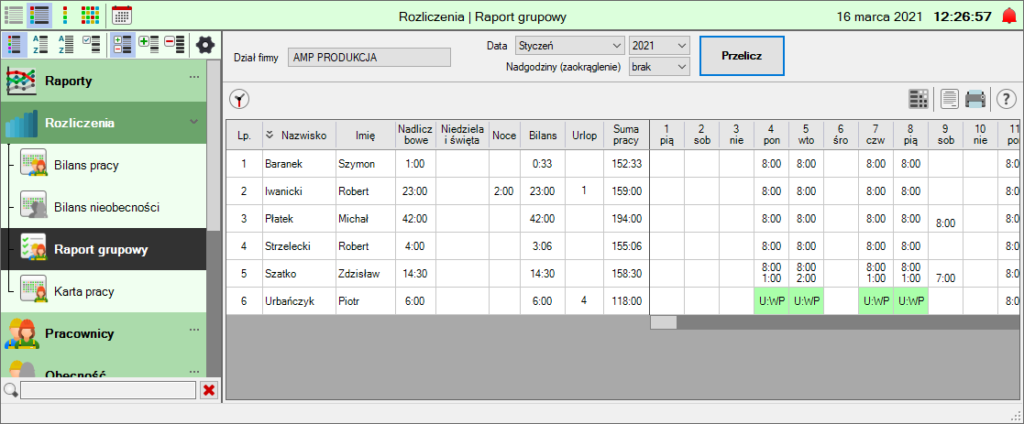This screenshot has width=1024, height=424.
Task: Switch to the colored grid tiles view
Action: [x=90, y=14]
